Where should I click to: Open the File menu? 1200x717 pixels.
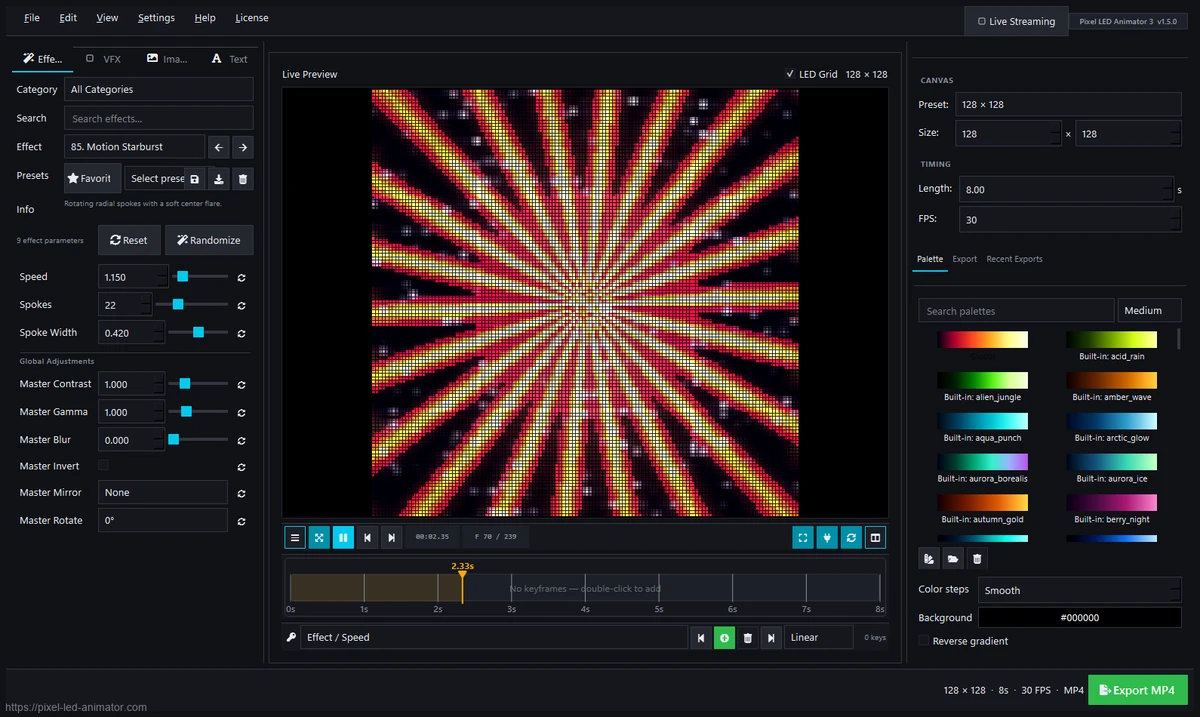pos(32,18)
